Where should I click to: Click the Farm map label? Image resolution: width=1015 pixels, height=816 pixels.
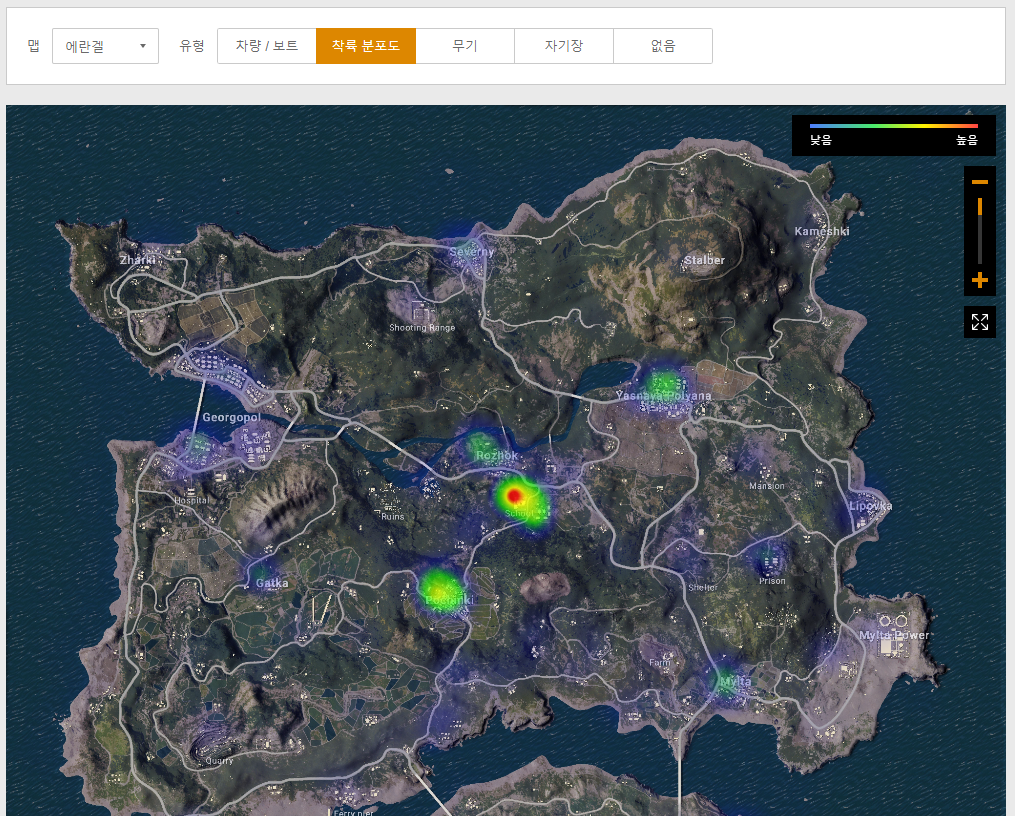click(660, 663)
